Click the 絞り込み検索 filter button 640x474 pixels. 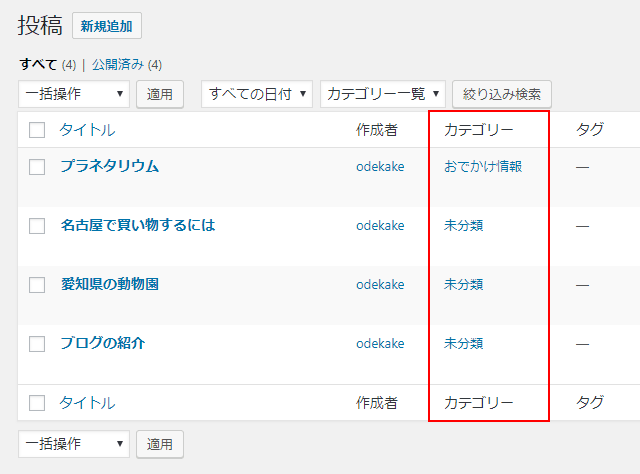[x=502, y=94]
